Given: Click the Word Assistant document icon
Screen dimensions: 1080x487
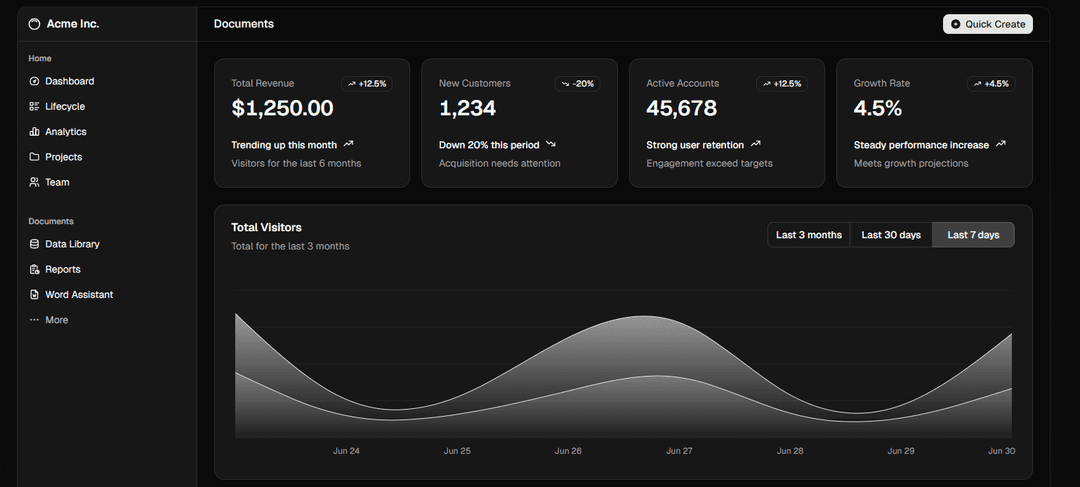Looking at the screenshot, I should point(35,295).
